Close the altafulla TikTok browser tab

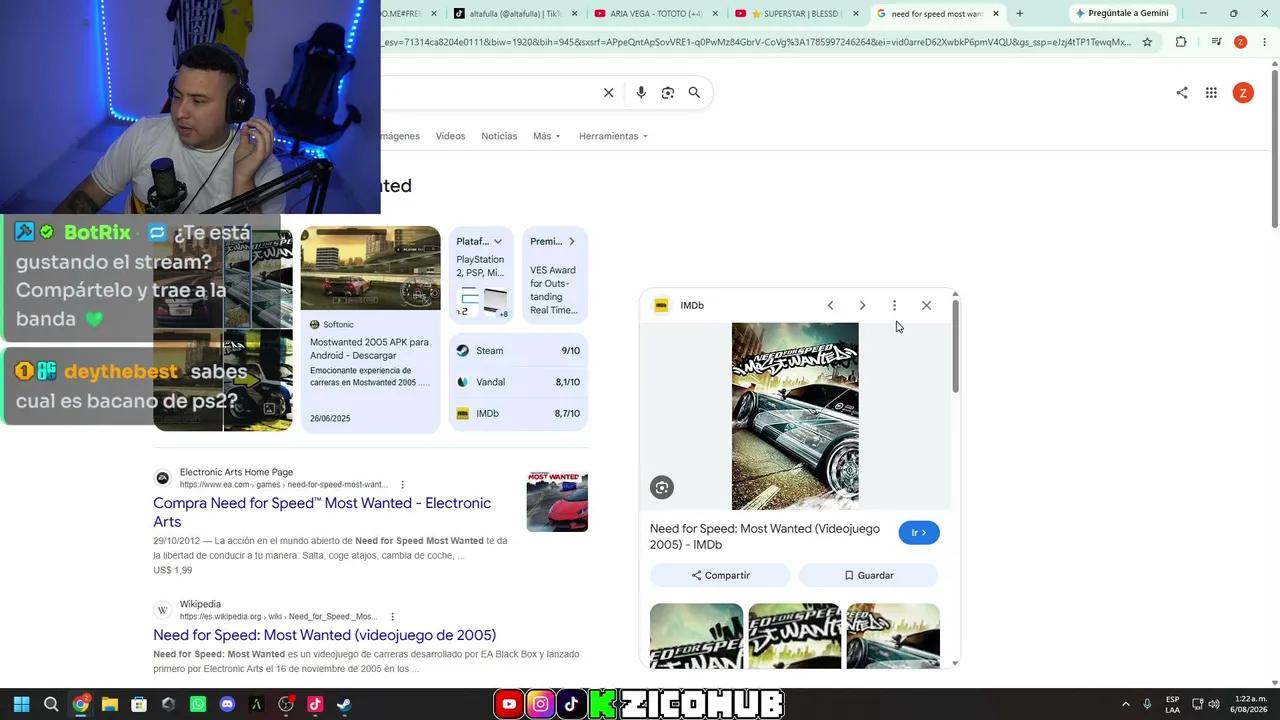point(576,14)
